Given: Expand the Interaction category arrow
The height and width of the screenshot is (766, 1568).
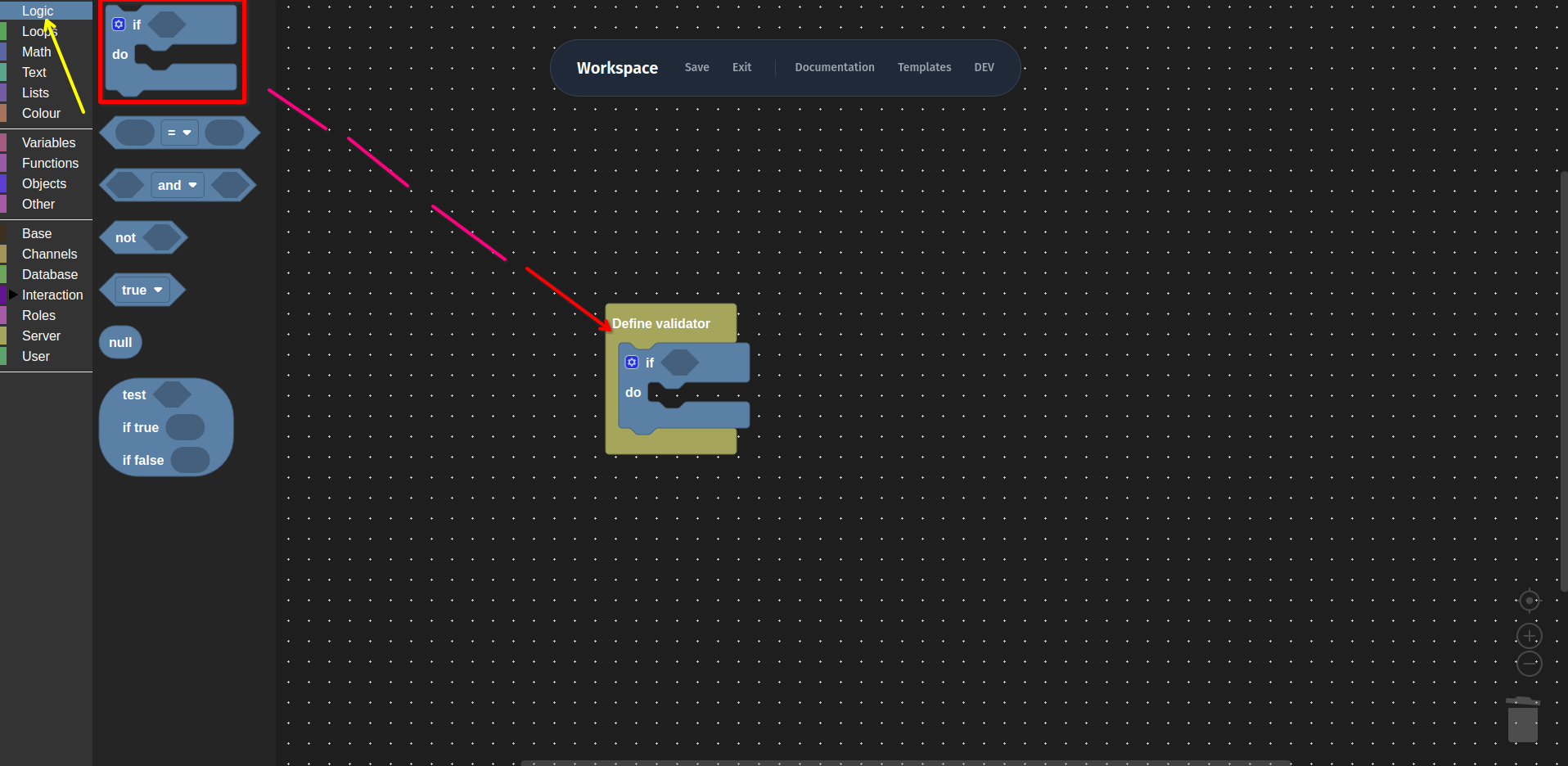Looking at the screenshot, I should pyautogui.click(x=13, y=295).
